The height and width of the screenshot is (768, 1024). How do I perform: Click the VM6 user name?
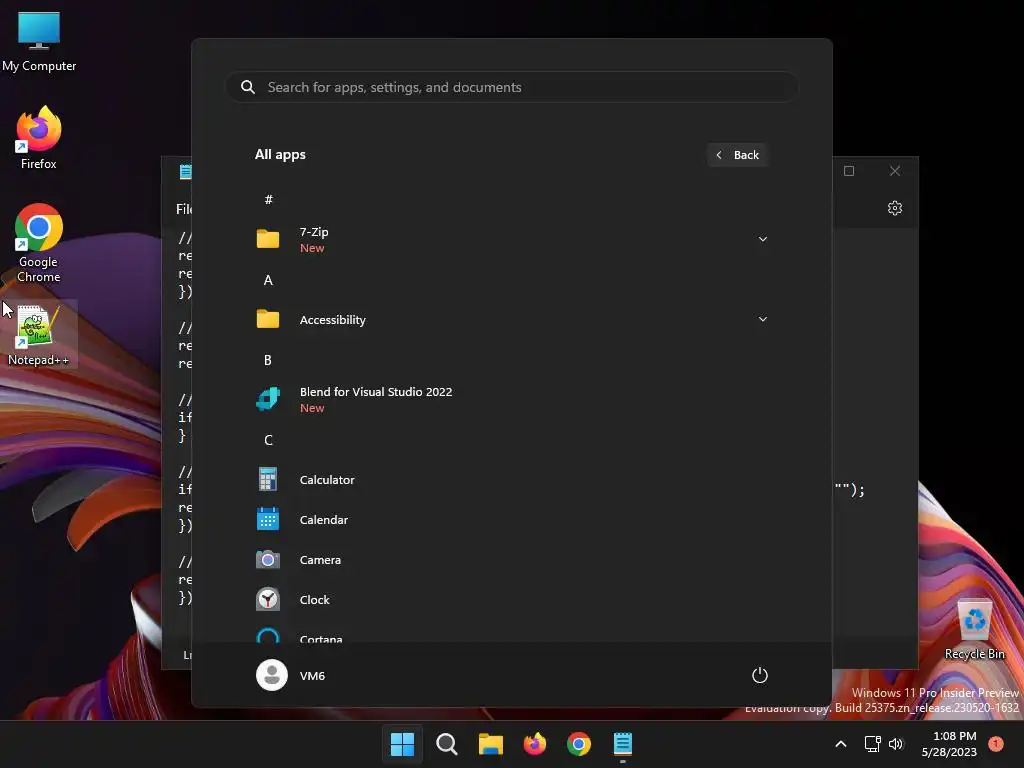(312, 675)
